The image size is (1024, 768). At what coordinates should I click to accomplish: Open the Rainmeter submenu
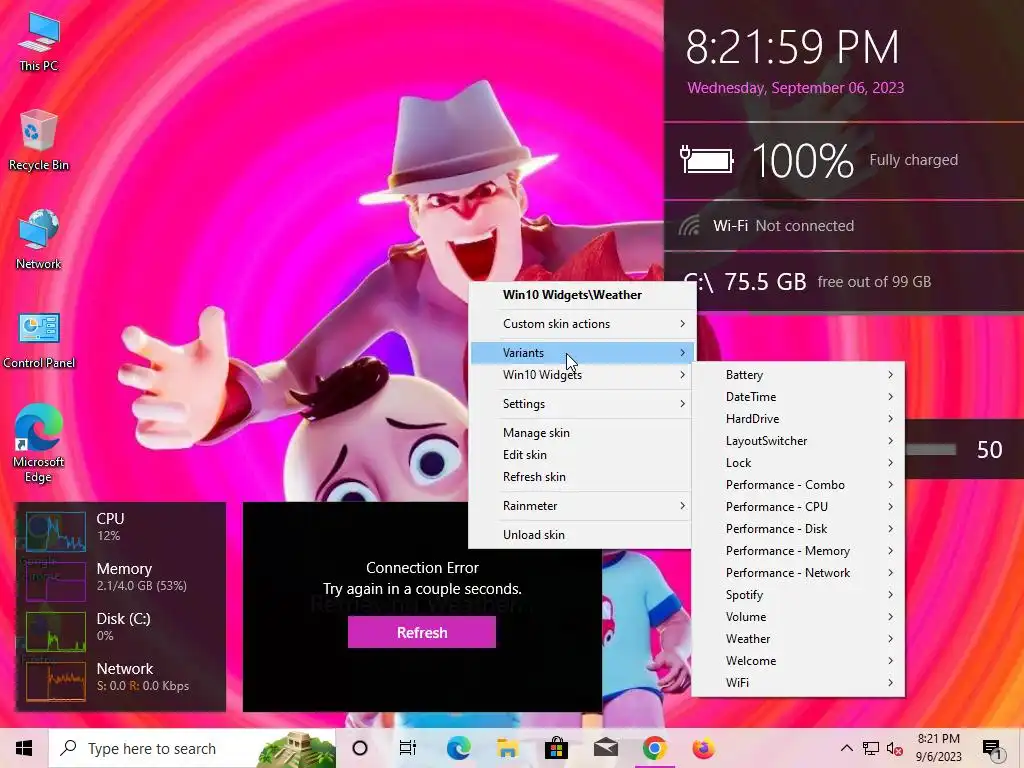click(581, 505)
